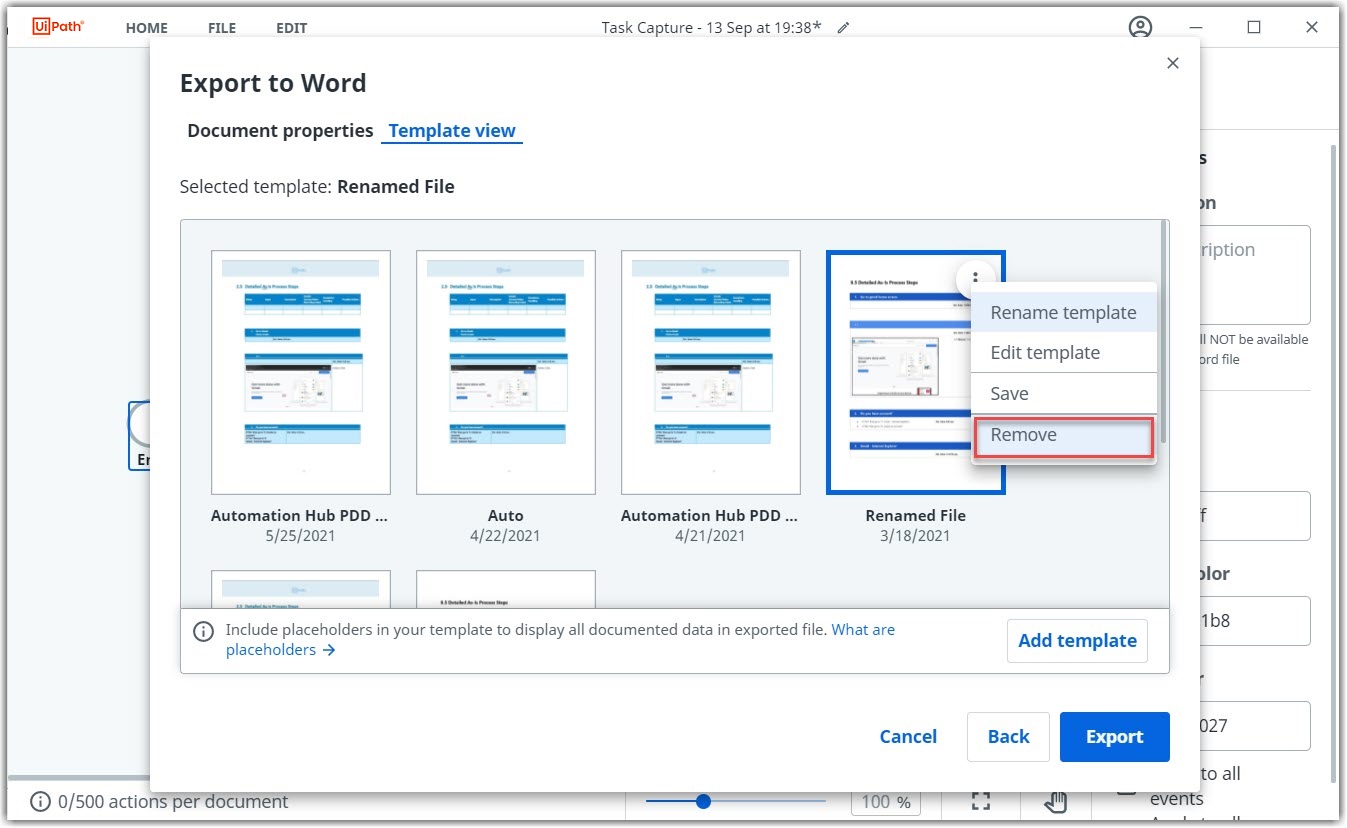The image size is (1347, 828).
Task: Click the fit-to-screen icon
Action: pyautogui.click(x=981, y=801)
